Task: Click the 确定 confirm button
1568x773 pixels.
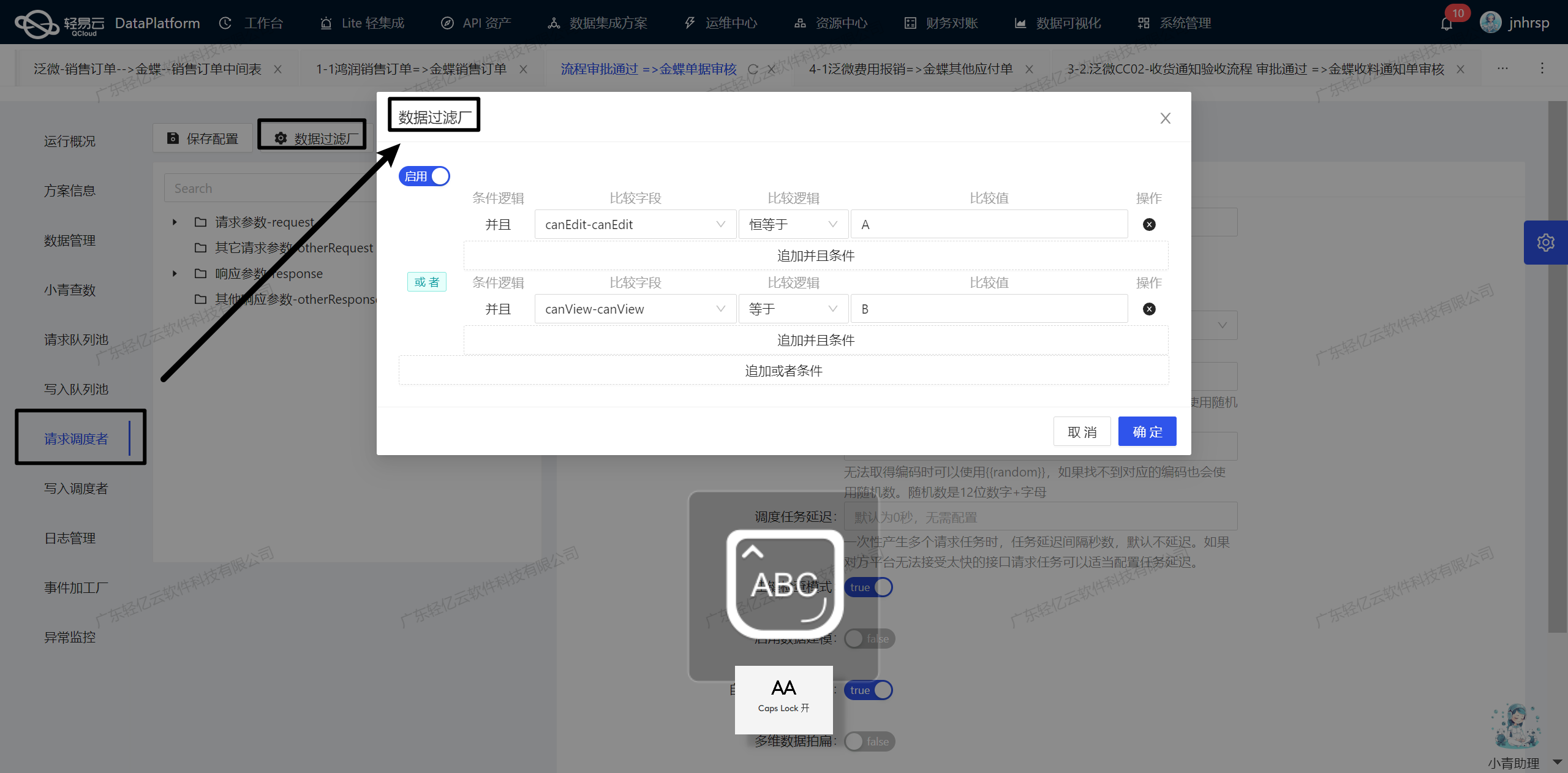Action: [1147, 431]
